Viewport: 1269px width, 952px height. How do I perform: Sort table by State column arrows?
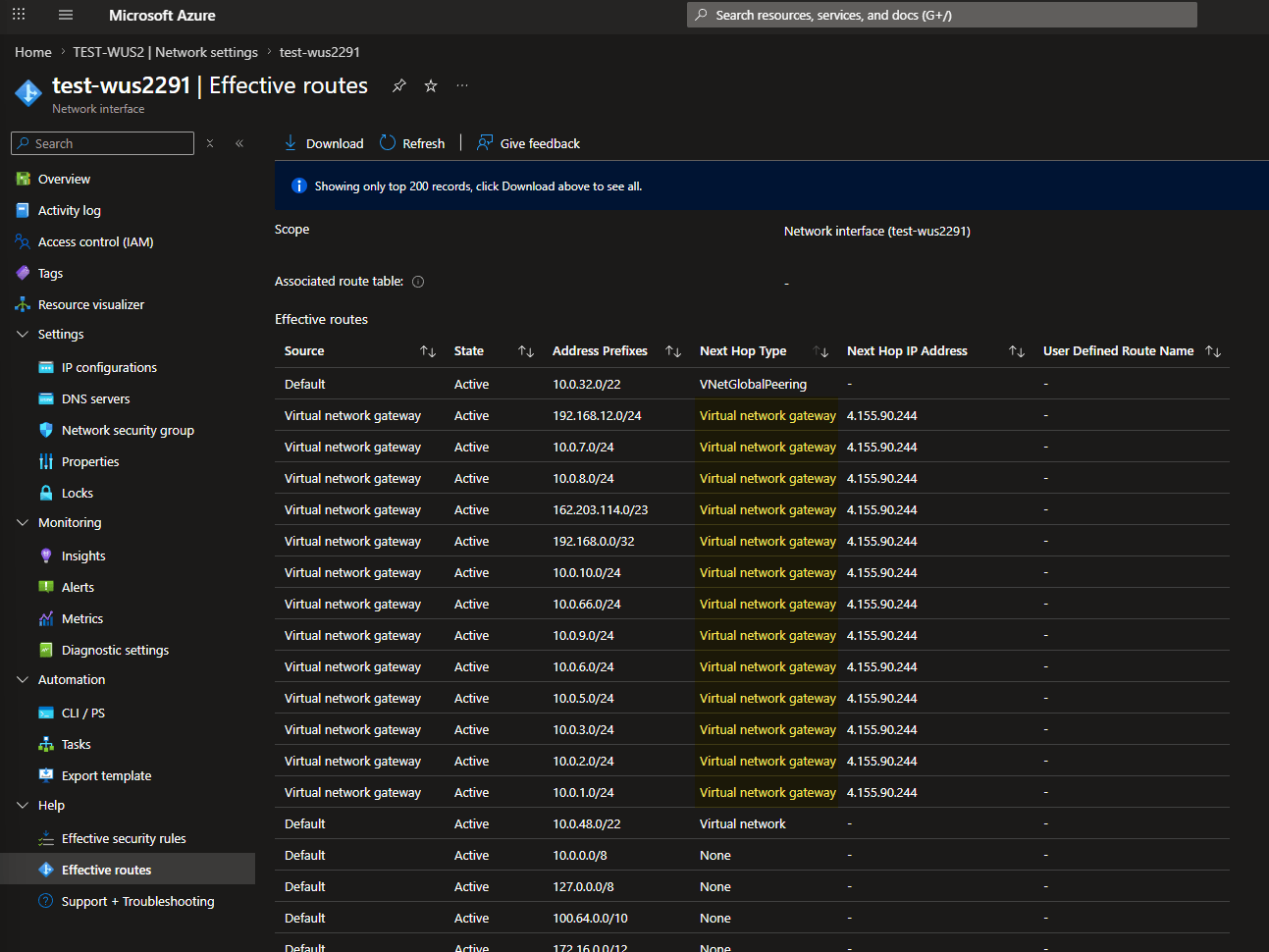[x=526, y=351]
